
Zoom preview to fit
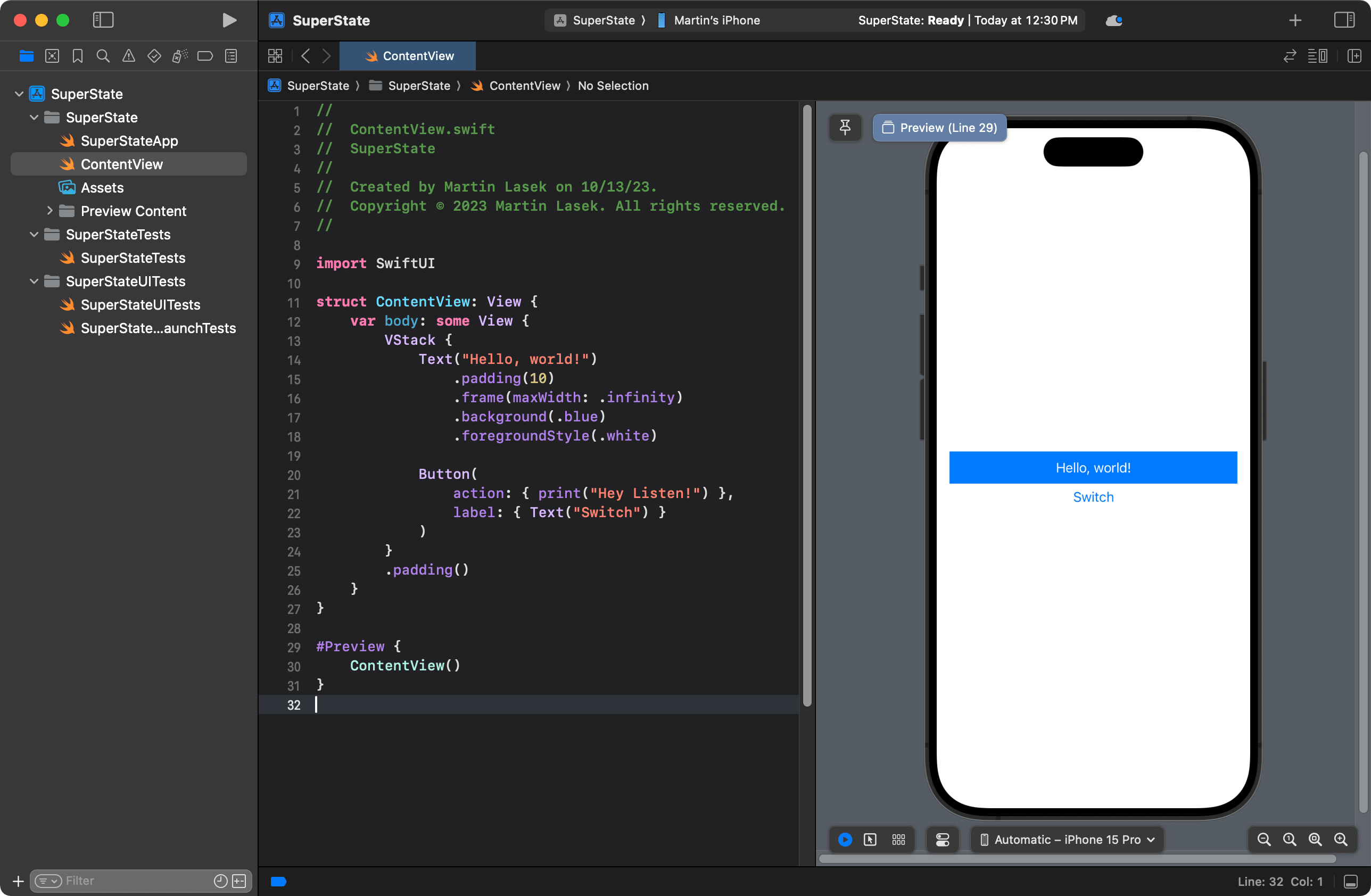click(x=1315, y=840)
